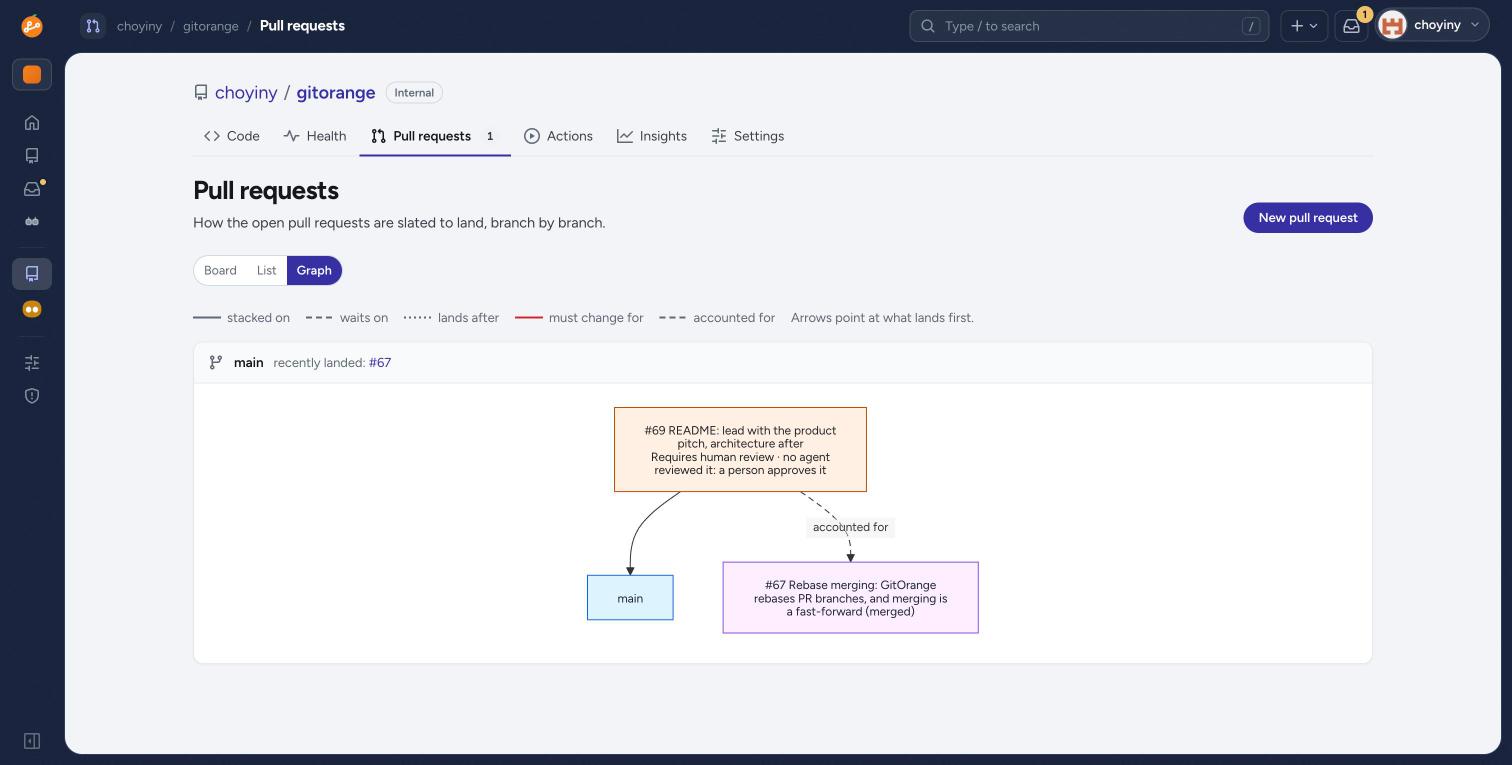The image size is (1512, 765).
Task: Open the #67 Rebase merging graph node
Action: point(851,598)
